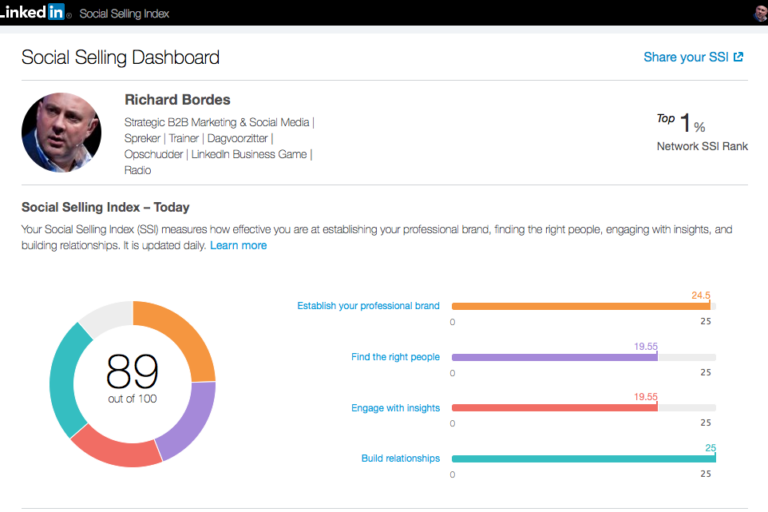Click the LinkedIn logo in the header

point(36,13)
